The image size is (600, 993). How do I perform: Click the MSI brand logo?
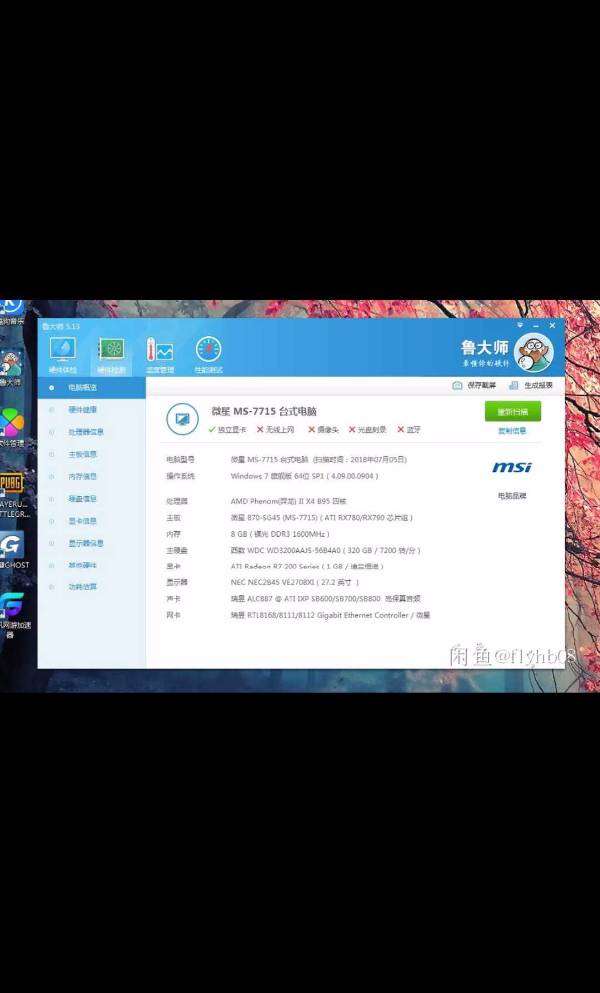tap(512, 467)
